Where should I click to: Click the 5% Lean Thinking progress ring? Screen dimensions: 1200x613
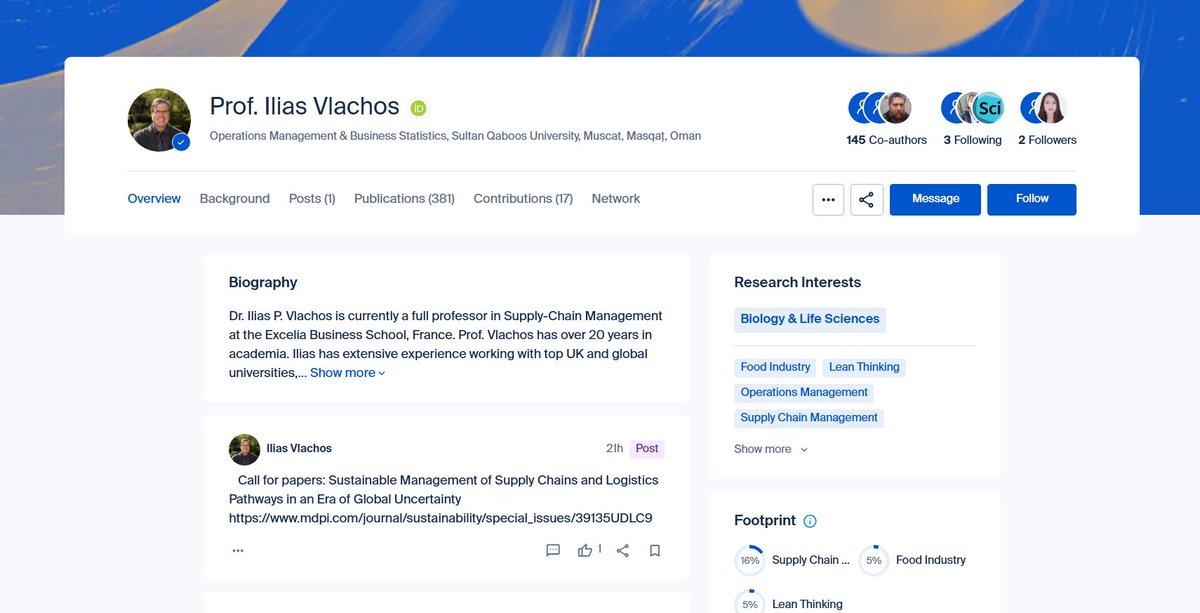click(x=750, y=604)
